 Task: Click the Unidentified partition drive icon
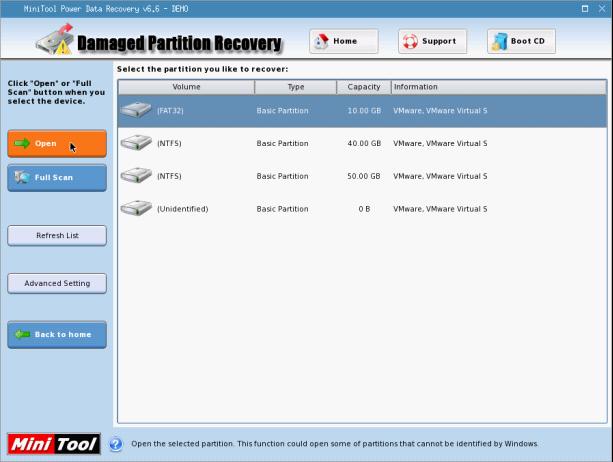(x=136, y=208)
